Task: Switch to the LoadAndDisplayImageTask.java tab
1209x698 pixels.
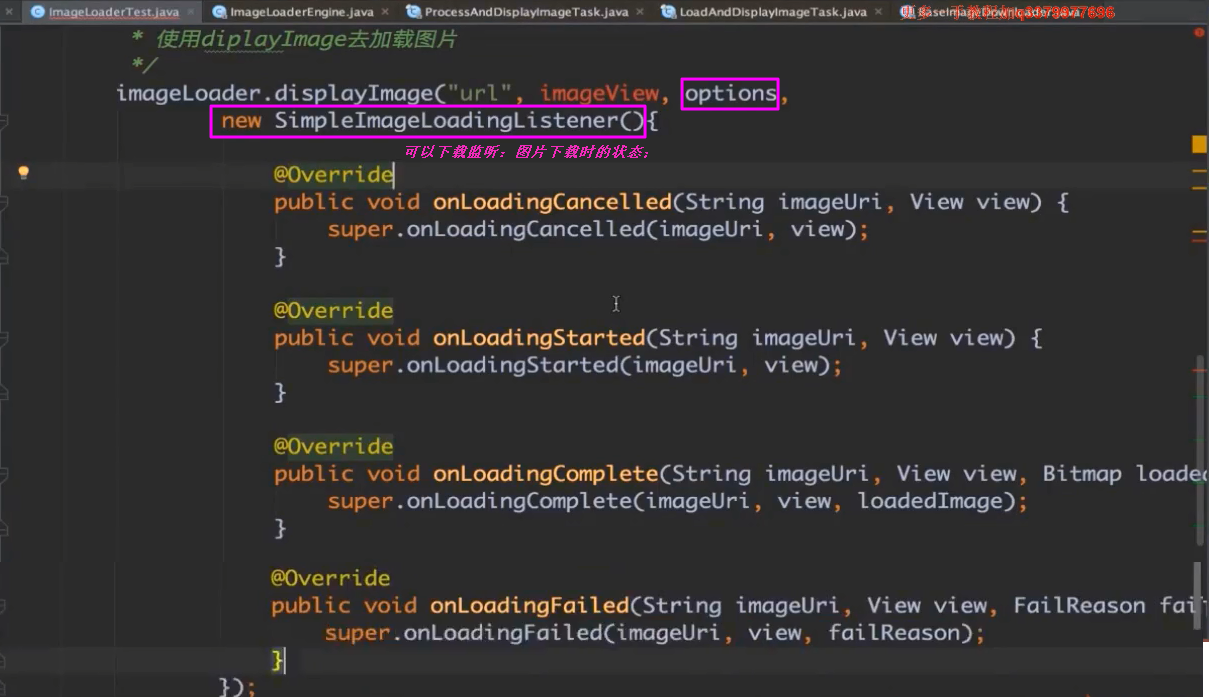Action: click(772, 12)
